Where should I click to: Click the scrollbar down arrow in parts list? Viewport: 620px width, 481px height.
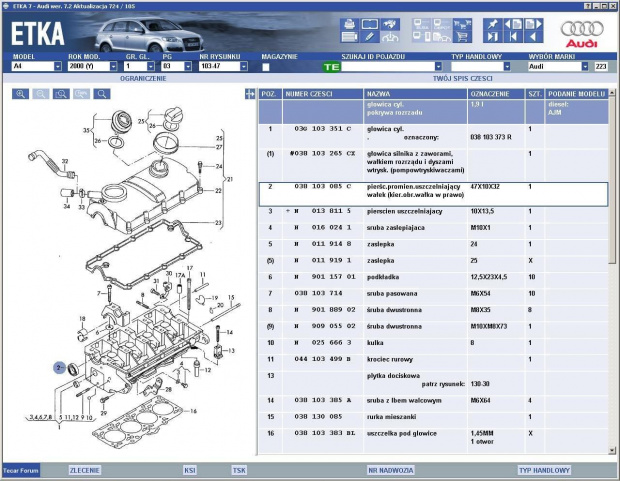pos(612,450)
